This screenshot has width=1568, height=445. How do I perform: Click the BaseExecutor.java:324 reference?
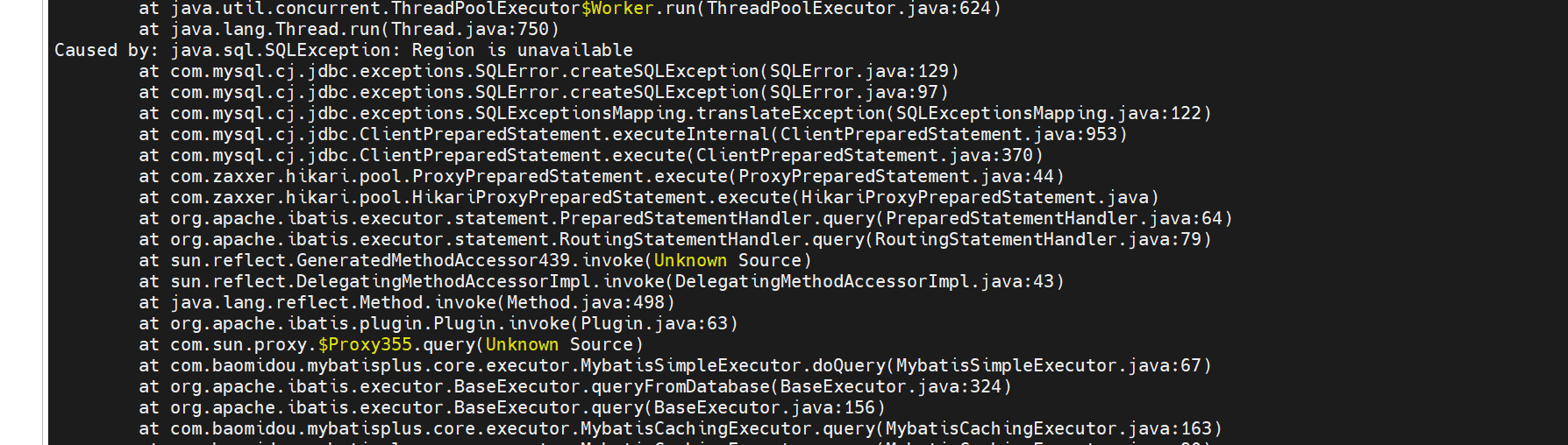click(x=890, y=386)
